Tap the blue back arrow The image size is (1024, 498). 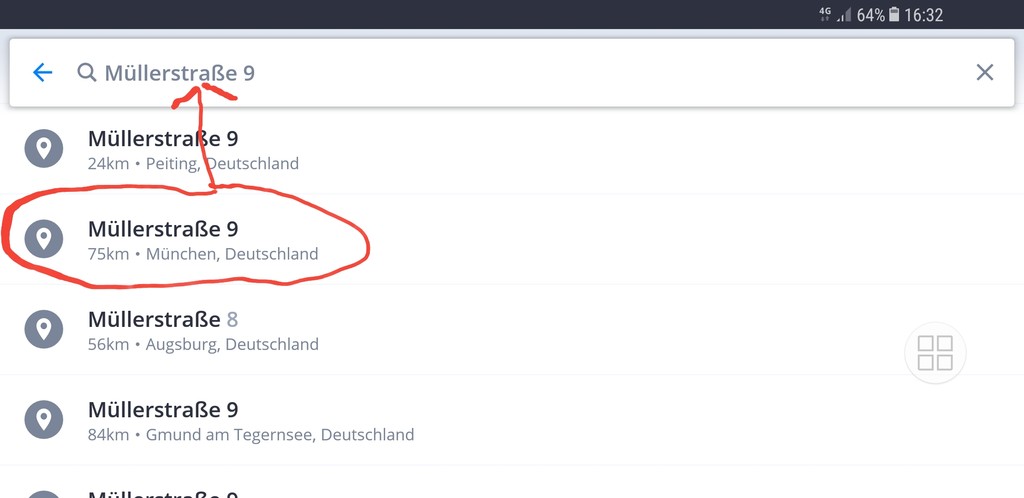[x=42, y=72]
